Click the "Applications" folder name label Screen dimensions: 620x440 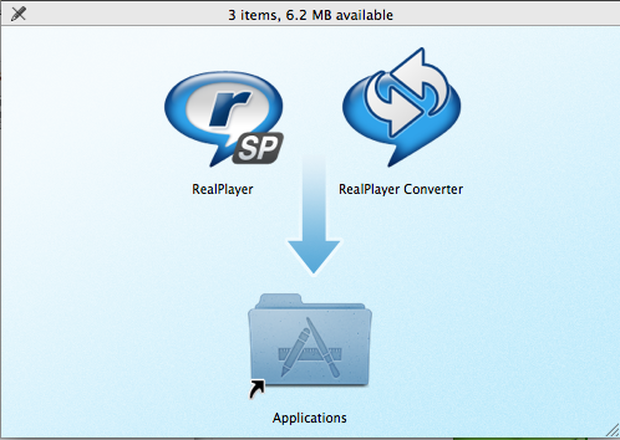pos(310,418)
